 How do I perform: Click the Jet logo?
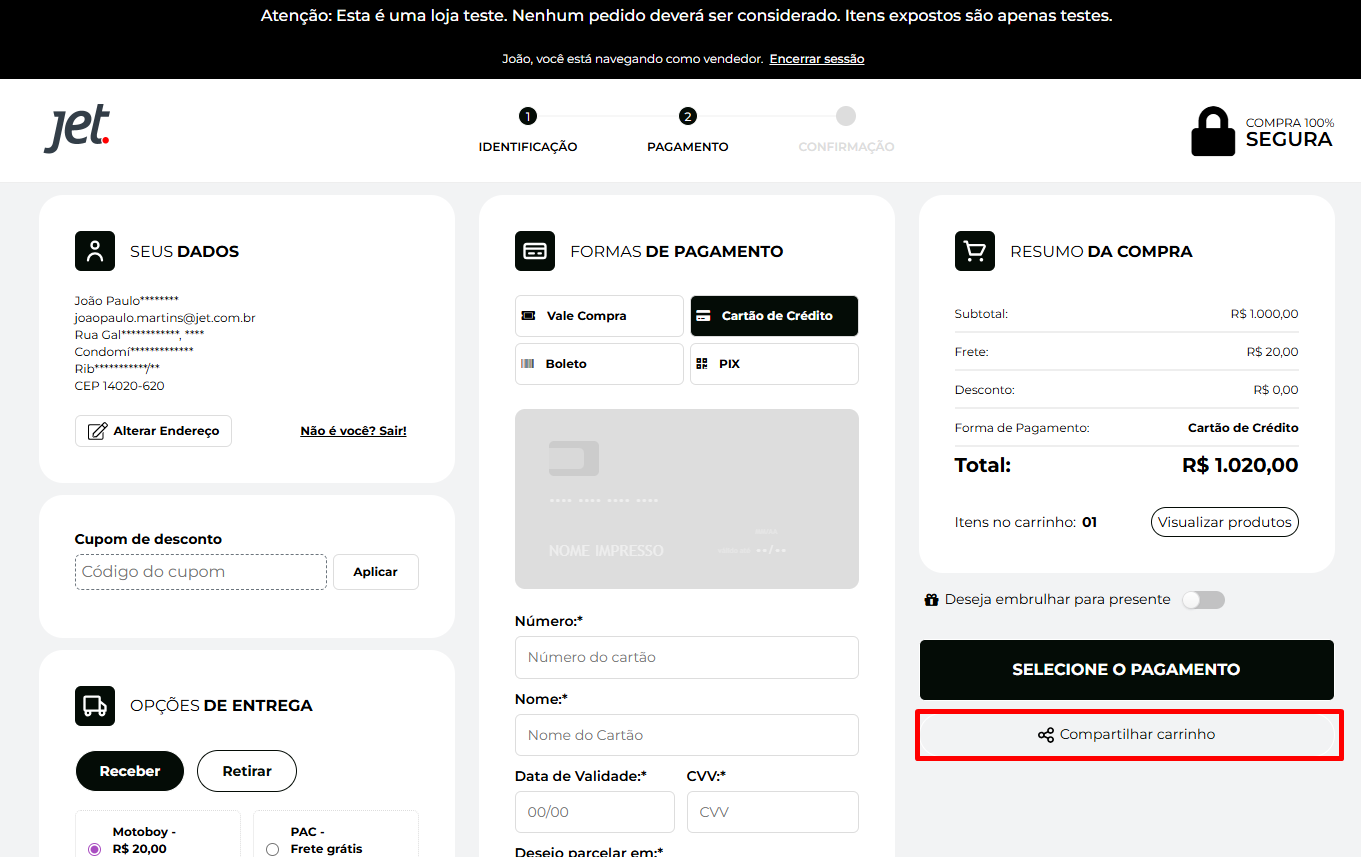click(x=76, y=130)
